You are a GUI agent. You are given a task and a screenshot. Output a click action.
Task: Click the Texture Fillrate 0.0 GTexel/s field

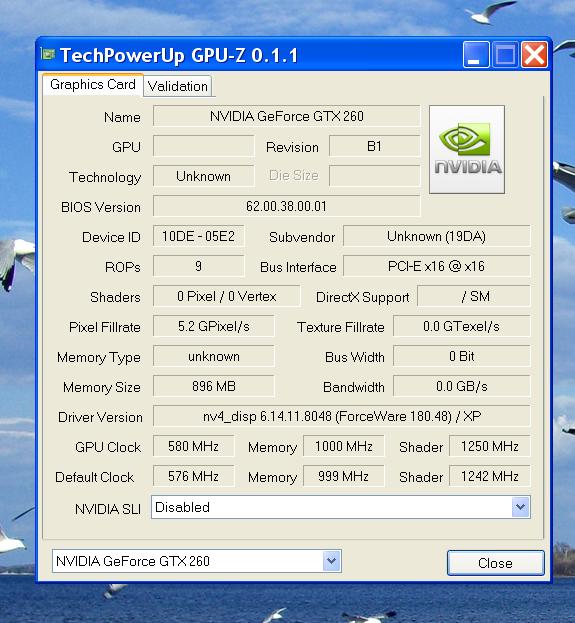(x=461, y=326)
